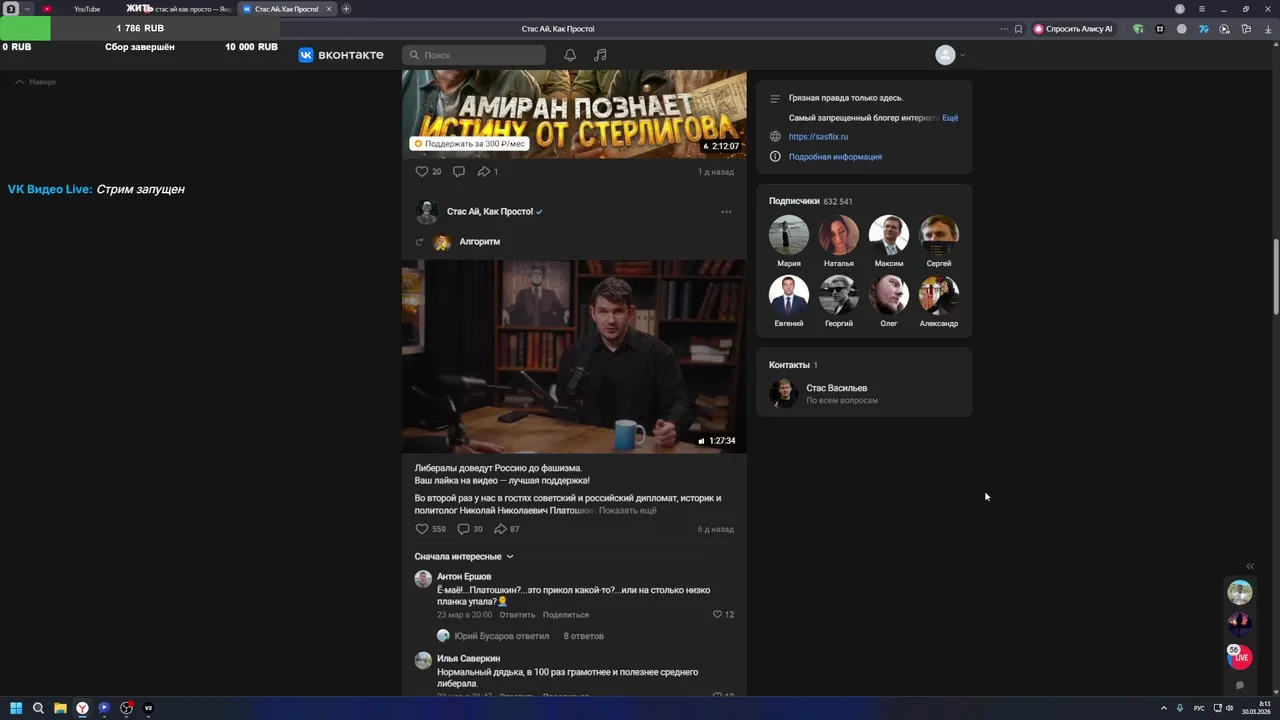Like Anton Ershov's comment with 12 likes

tap(723, 614)
